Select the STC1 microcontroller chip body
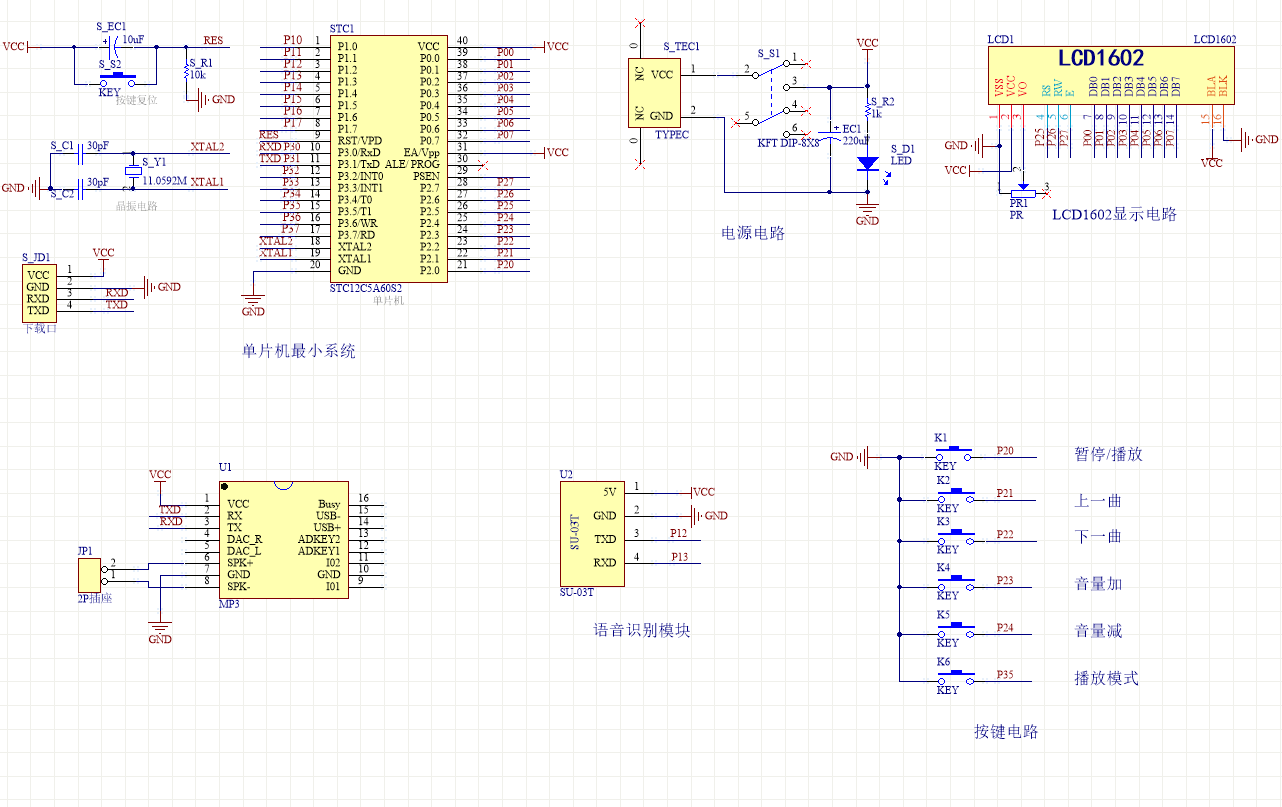The image size is (1282, 807). click(x=387, y=158)
